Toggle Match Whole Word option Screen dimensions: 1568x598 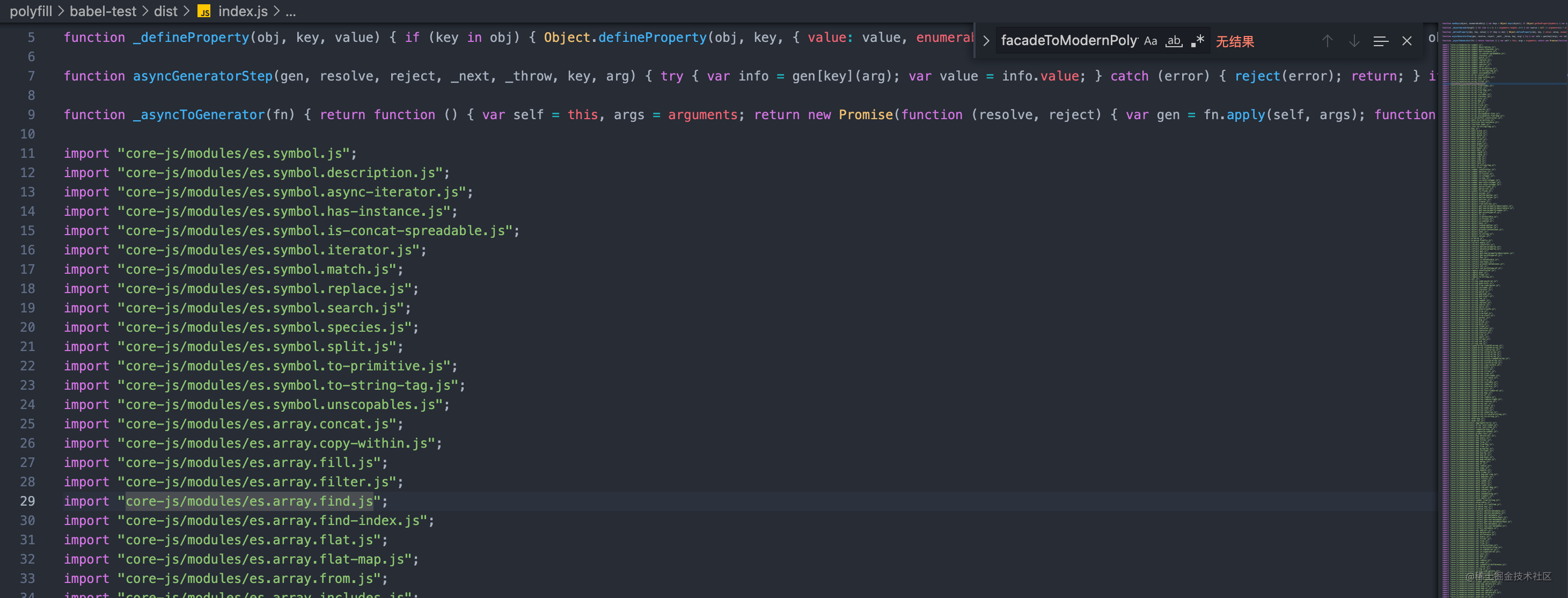(1174, 41)
